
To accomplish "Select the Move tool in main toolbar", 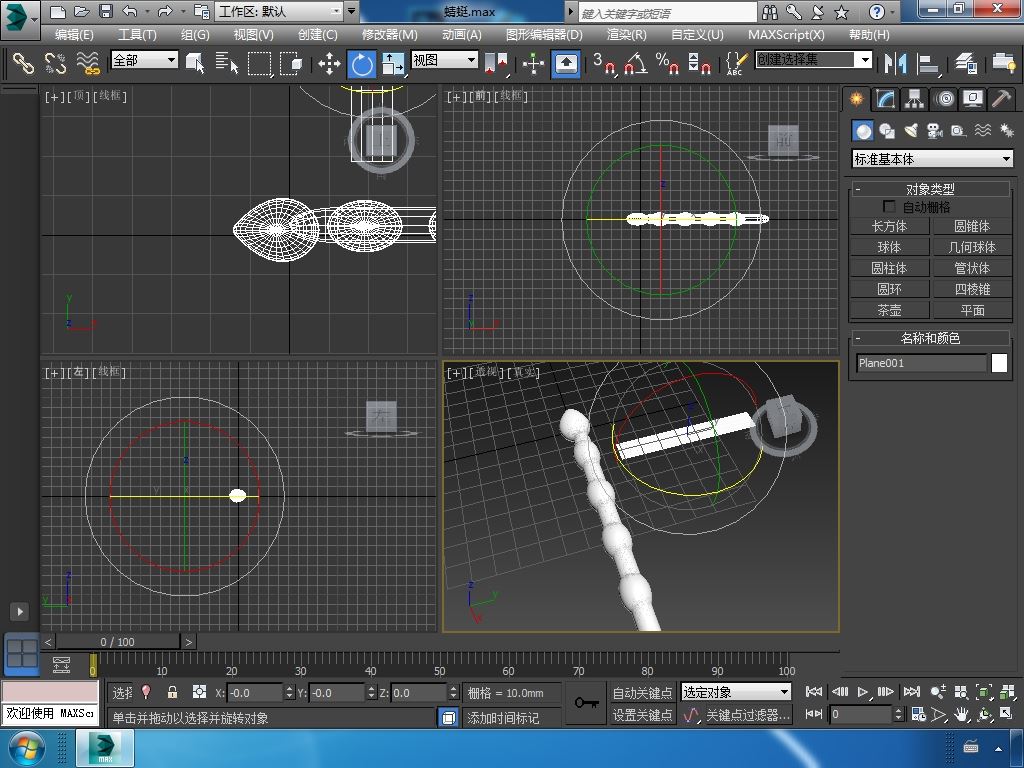I will click(x=329, y=63).
